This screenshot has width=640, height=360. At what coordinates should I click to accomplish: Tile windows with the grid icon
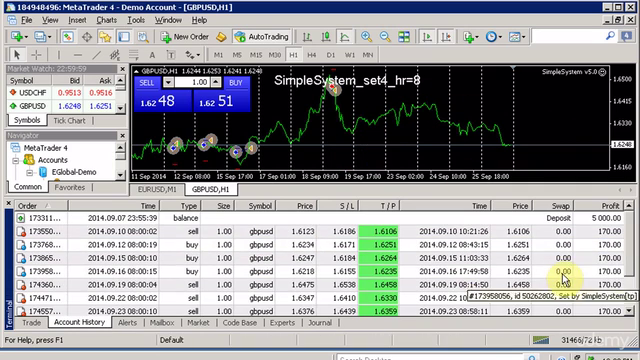click(x=404, y=37)
